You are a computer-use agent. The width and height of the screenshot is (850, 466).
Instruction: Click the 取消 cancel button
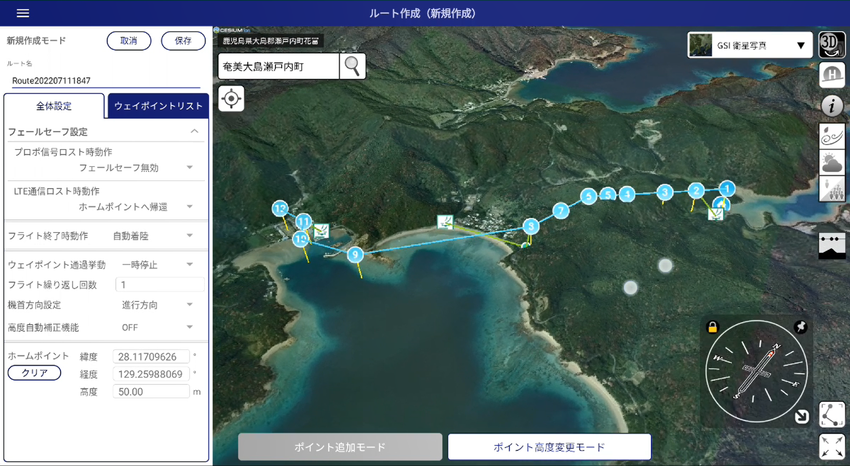tap(128, 41)
